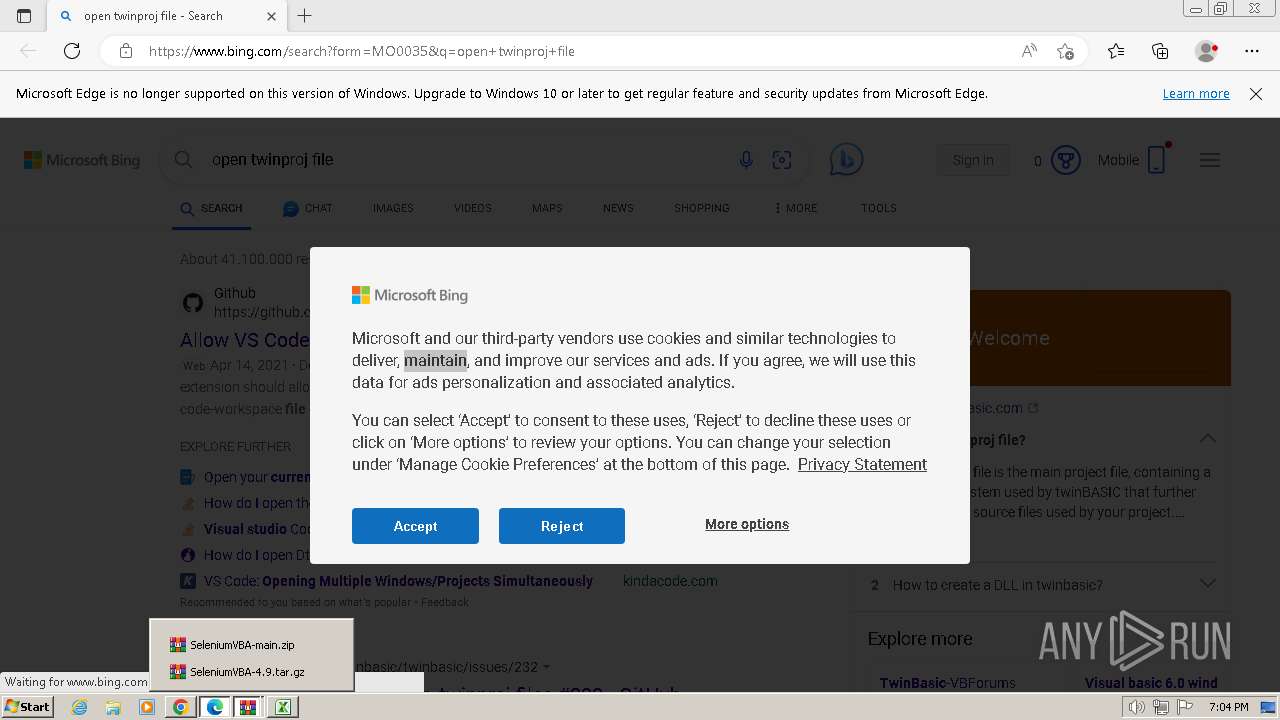Expand 'How to create a DLL in twinbasic?'
The width and height of the screenshot is (1280, 720).
pyautogui.click(x=1043, y=585)
